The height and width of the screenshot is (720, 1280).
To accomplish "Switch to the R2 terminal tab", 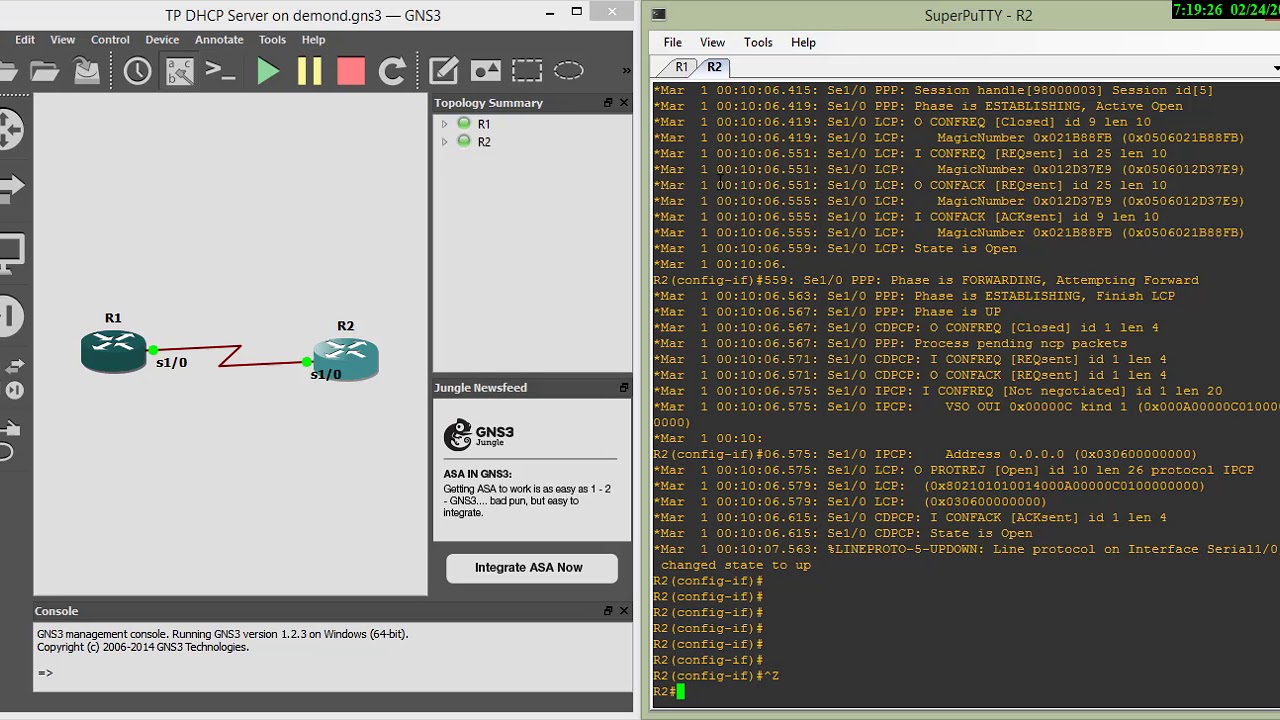I will pos(714,67).
